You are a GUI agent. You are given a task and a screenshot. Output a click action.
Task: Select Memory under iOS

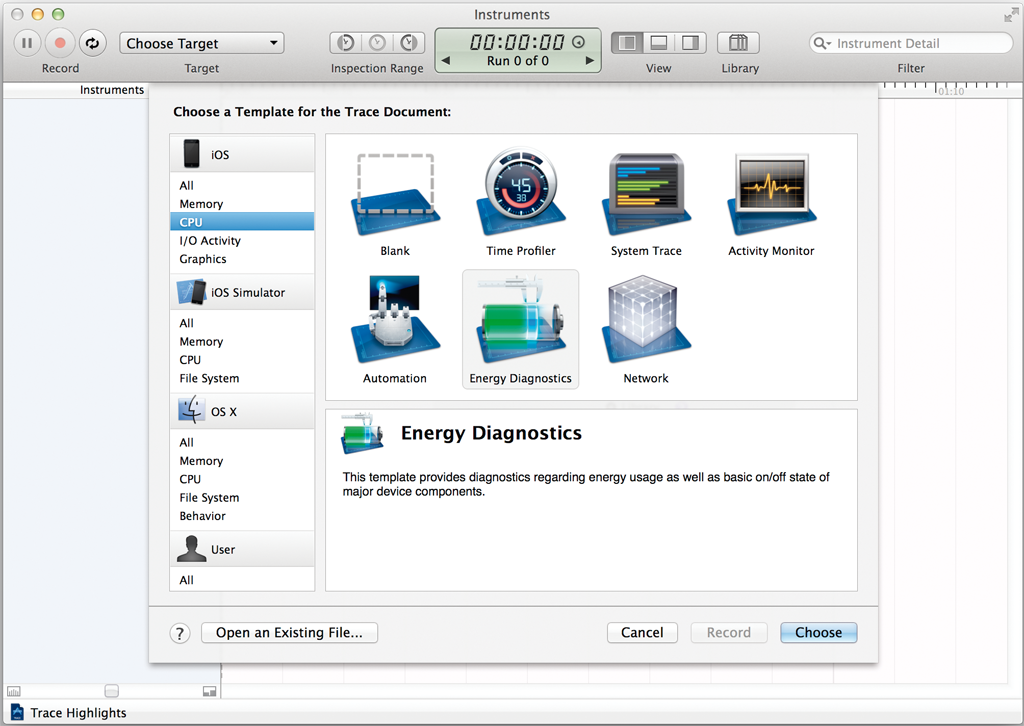click(242, 204)
